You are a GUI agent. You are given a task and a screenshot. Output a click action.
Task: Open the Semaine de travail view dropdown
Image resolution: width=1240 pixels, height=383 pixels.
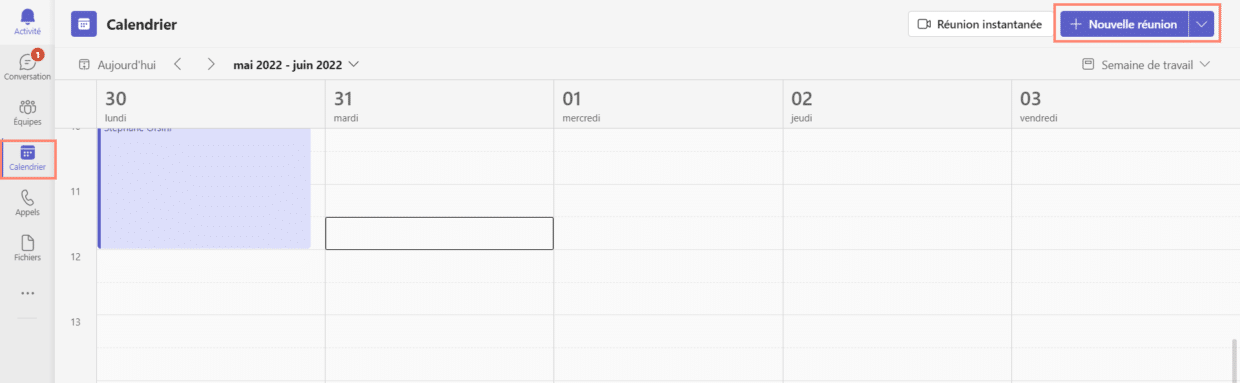point(1146,64)
